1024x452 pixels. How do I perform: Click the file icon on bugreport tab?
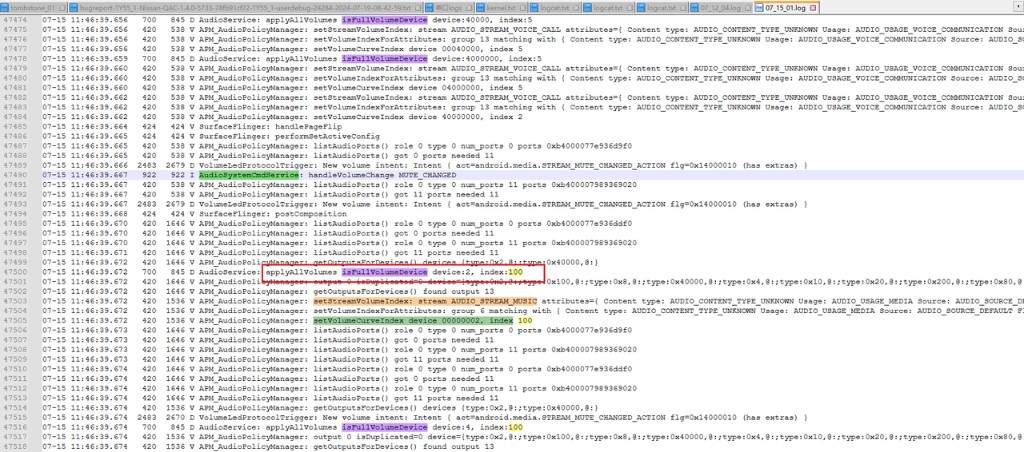(x=74, y=8)
